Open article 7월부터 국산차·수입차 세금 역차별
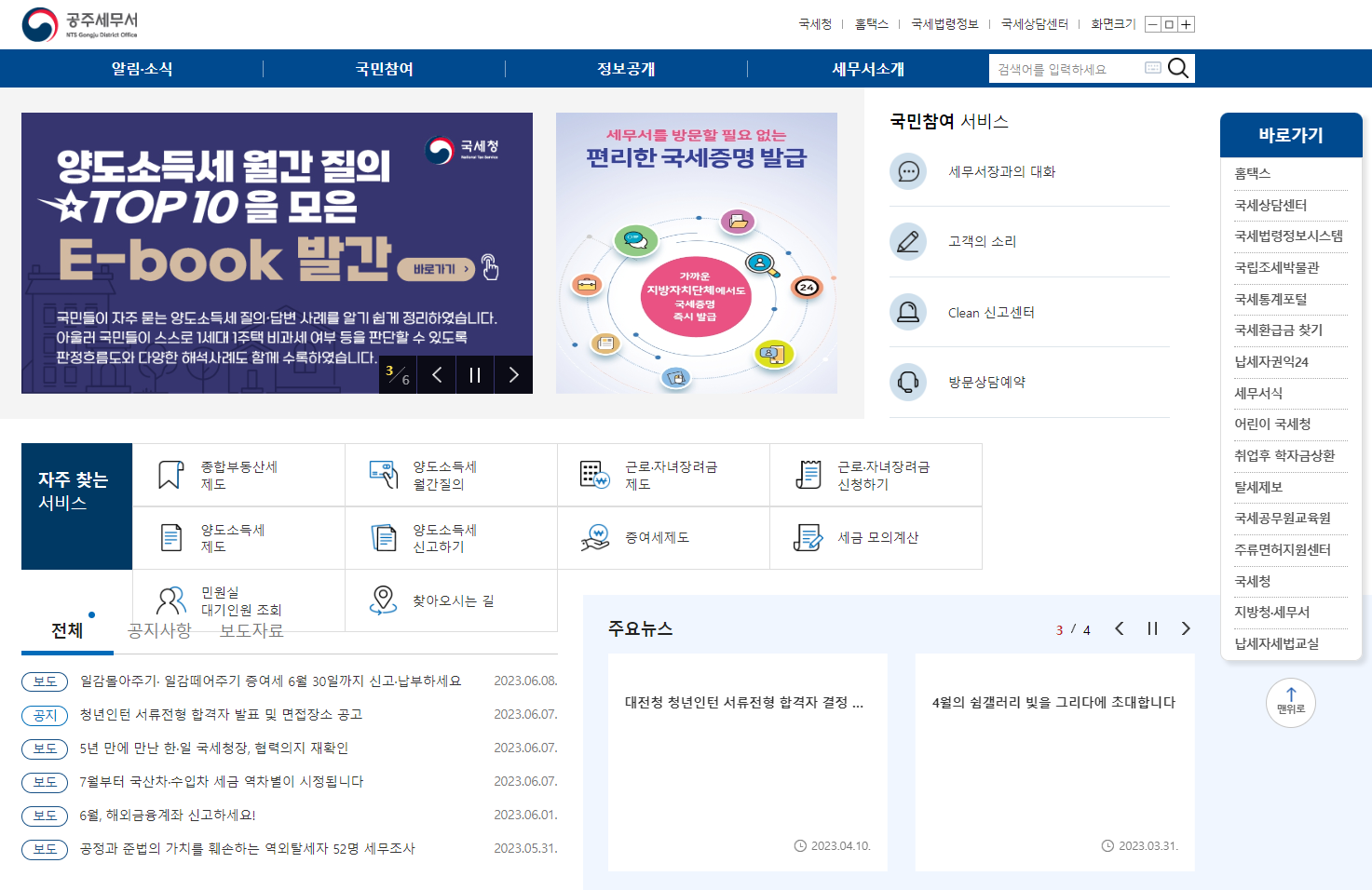This screenshot has width=1372, height=890. [x=222, y=782]
